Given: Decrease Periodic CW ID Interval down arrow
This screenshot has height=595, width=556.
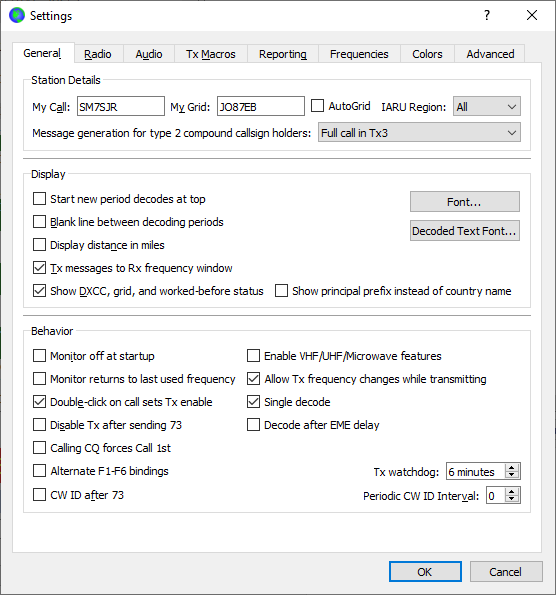Looking at the screenshot, I should tap(512, 499).
